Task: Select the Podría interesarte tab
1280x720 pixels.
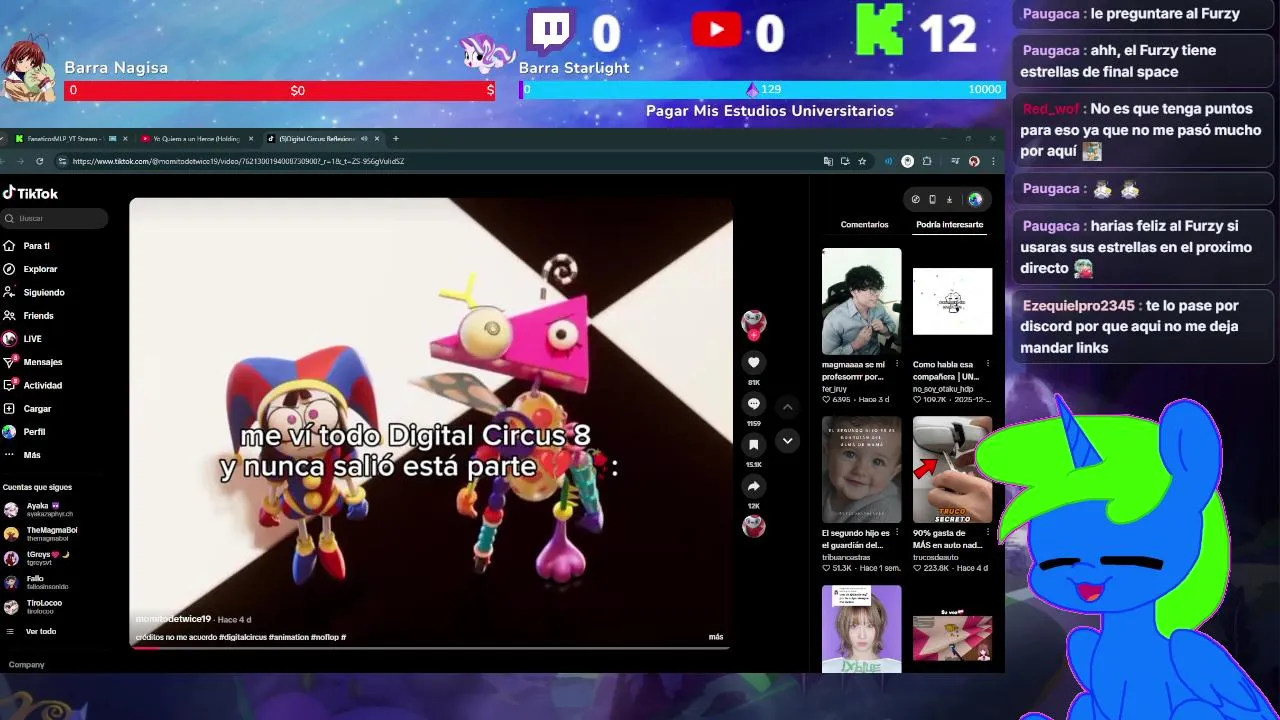Action: click(950, 225)
